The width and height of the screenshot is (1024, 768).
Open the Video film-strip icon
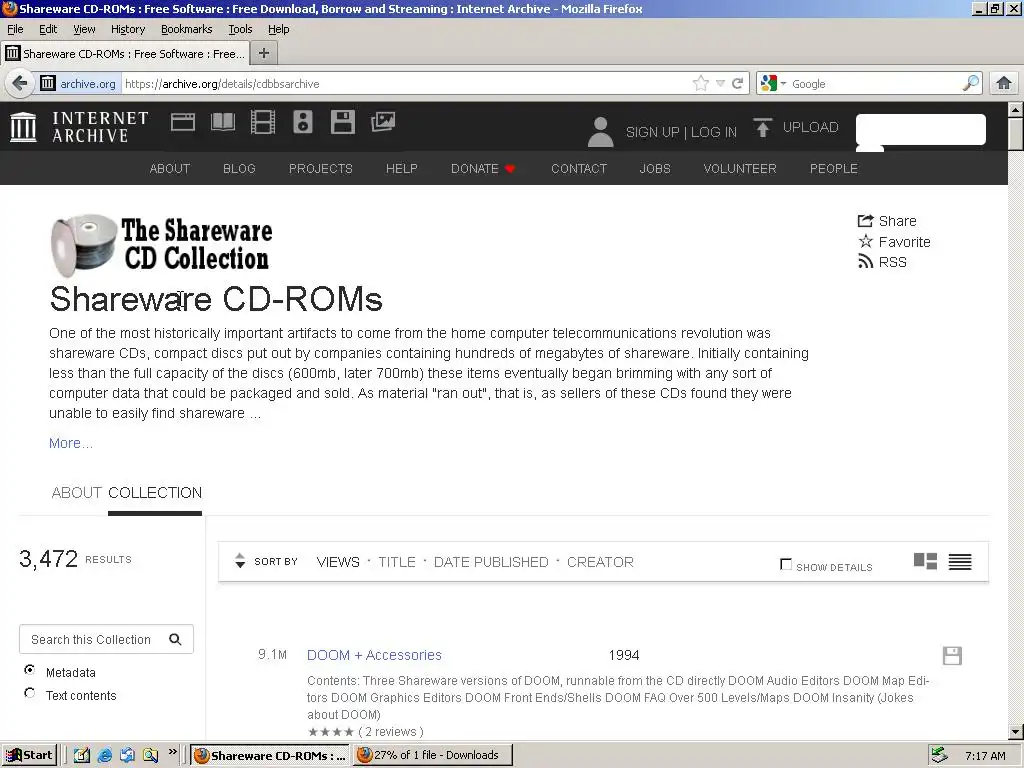pos(263,122)
